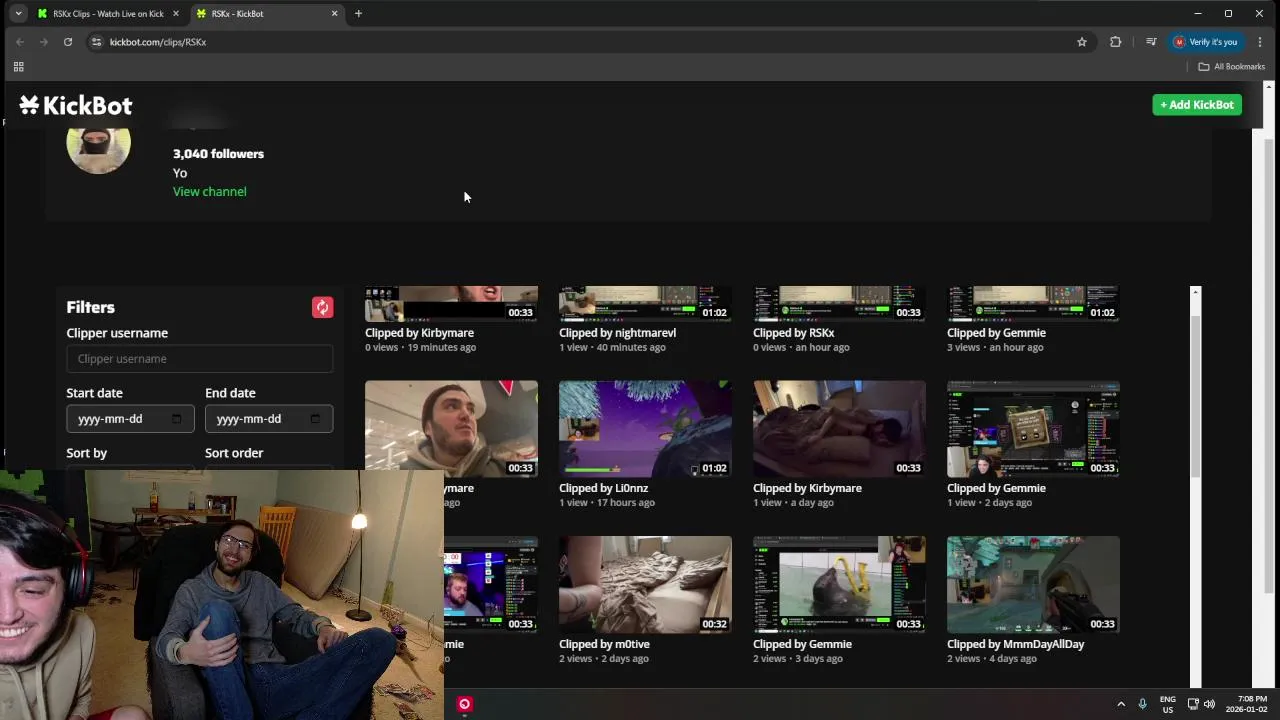
Task: Click the streamer avatar image
Action: click(x=98, y=148)
